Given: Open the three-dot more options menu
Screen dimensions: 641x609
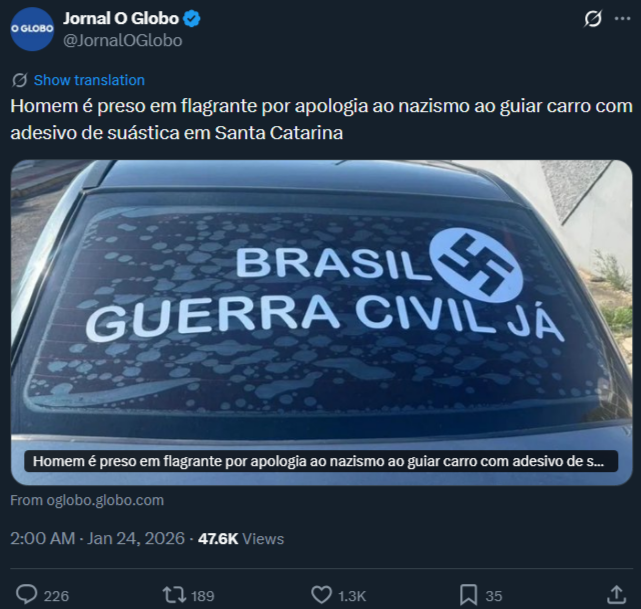Looking at the screenshot, I should [x=623, y=19].
